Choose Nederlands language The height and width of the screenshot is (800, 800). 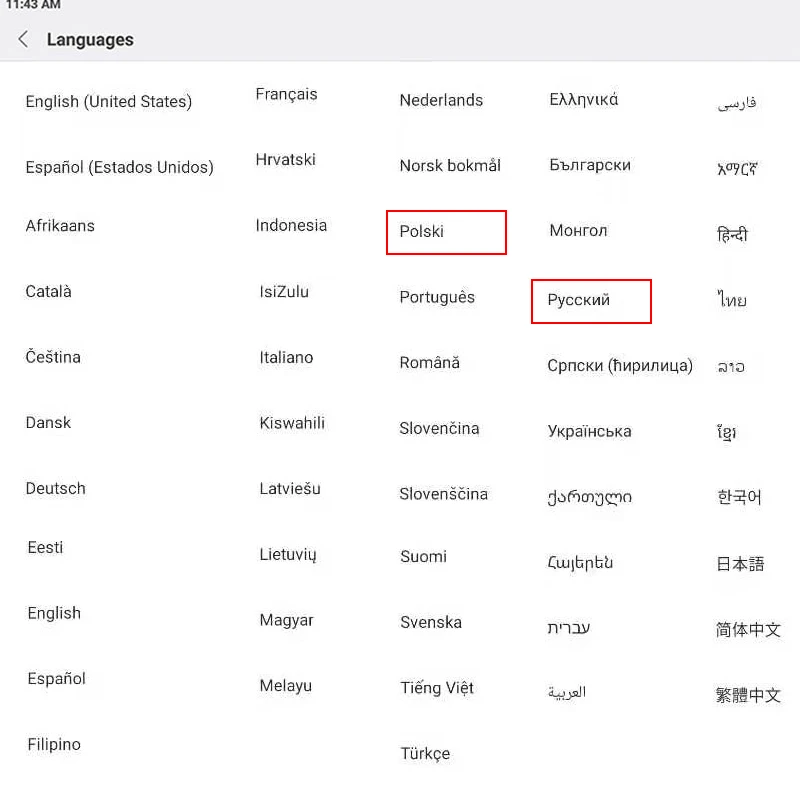[441, 100]
